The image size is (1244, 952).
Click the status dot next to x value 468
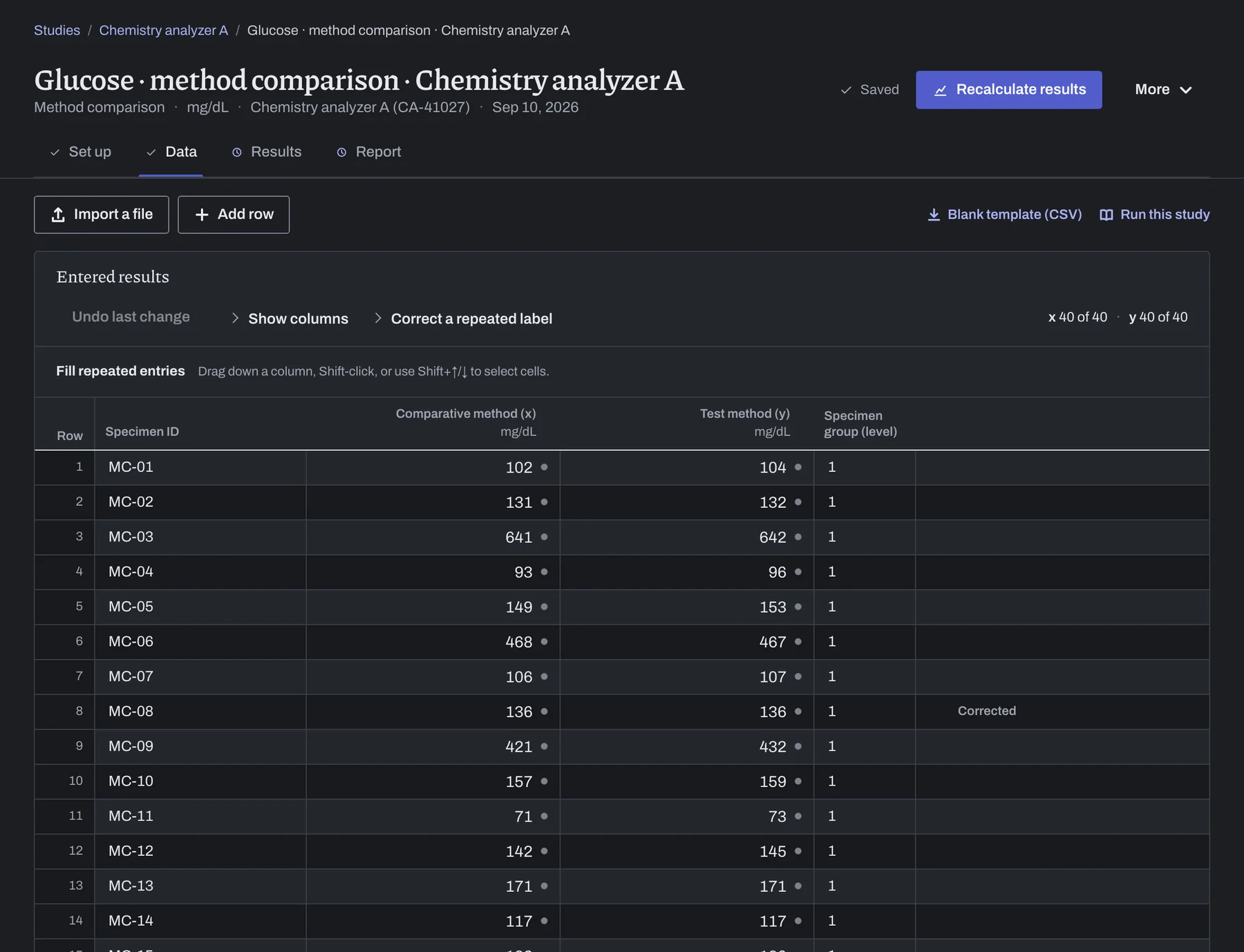tap(544, 642)
